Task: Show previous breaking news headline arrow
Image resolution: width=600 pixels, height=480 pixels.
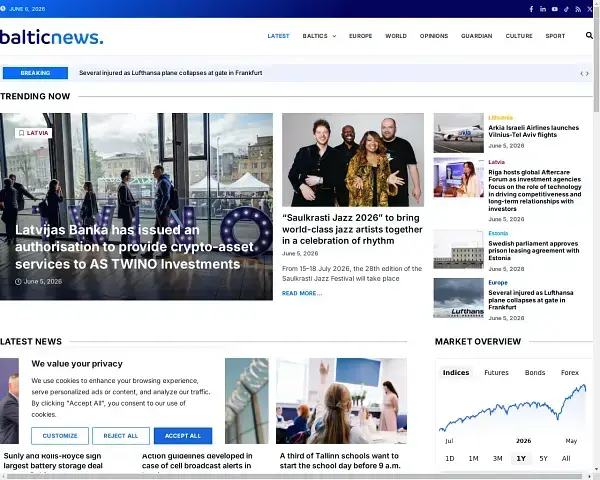Action: point(582,73)
